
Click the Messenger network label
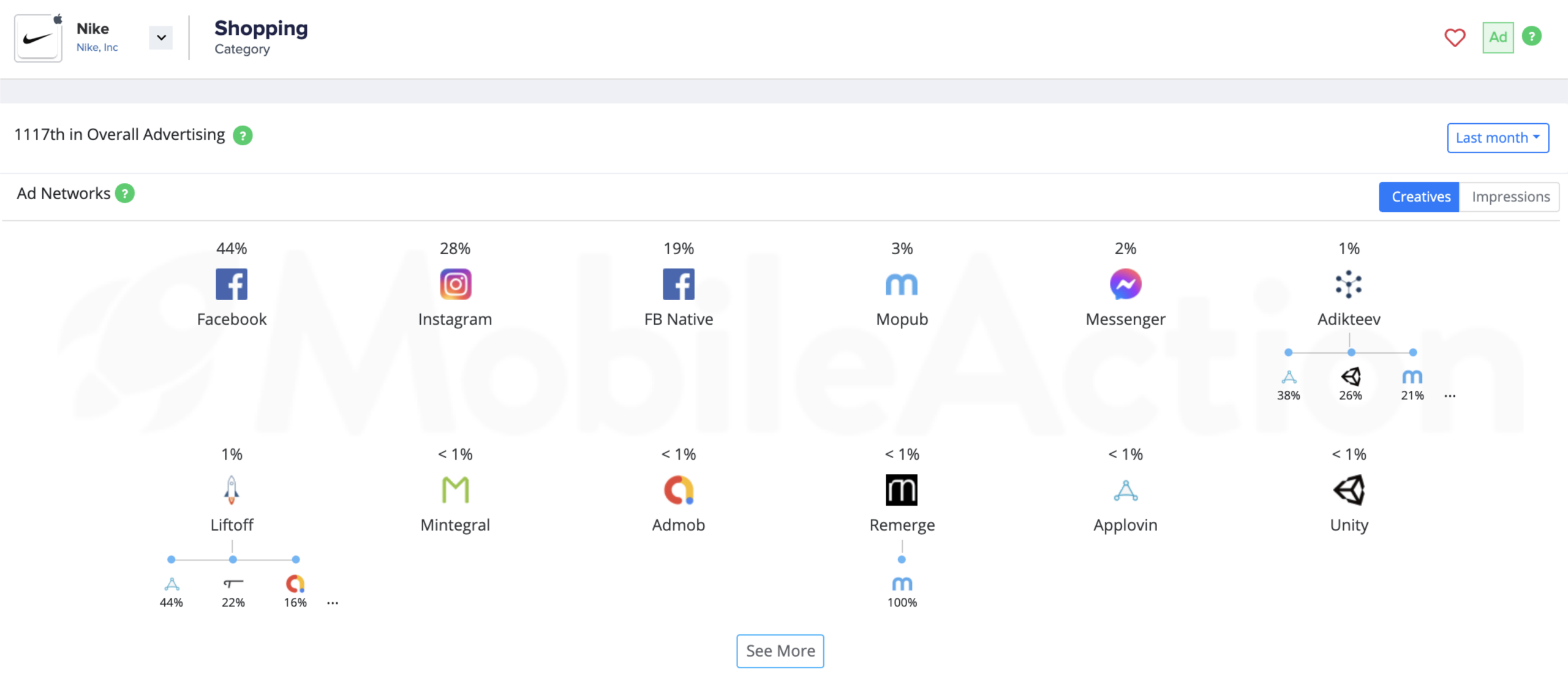pos(1125,319)
